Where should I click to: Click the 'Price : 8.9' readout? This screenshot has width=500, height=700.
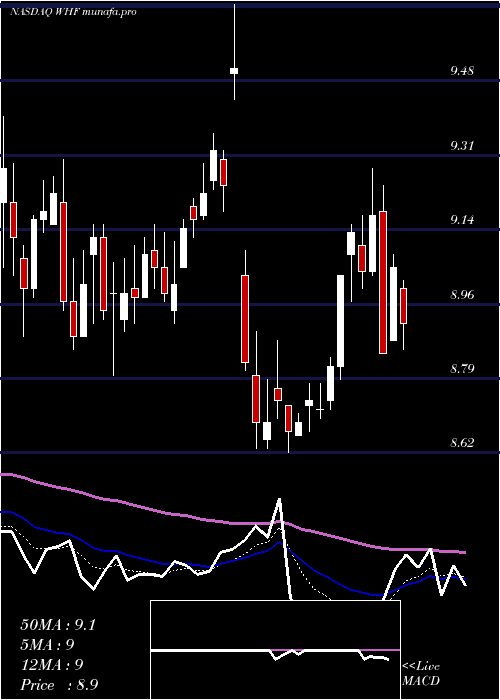pyautogui.click(x=59, y=685)
